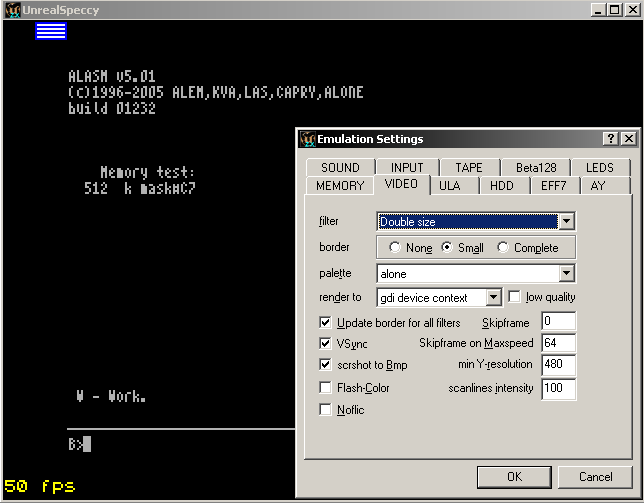Viewport: 644px width, 503px height.
Task: Choose the Complete border option
Action: [504, 248]
